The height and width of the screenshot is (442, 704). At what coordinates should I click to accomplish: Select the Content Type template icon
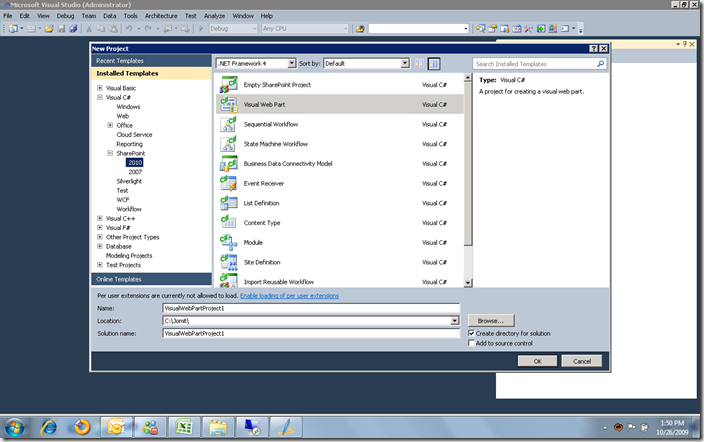(229, 223)
